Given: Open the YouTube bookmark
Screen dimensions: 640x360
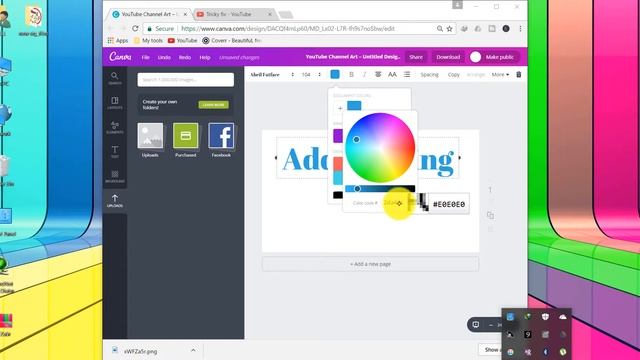Looking at the screenshot, I should coord(182,40).
